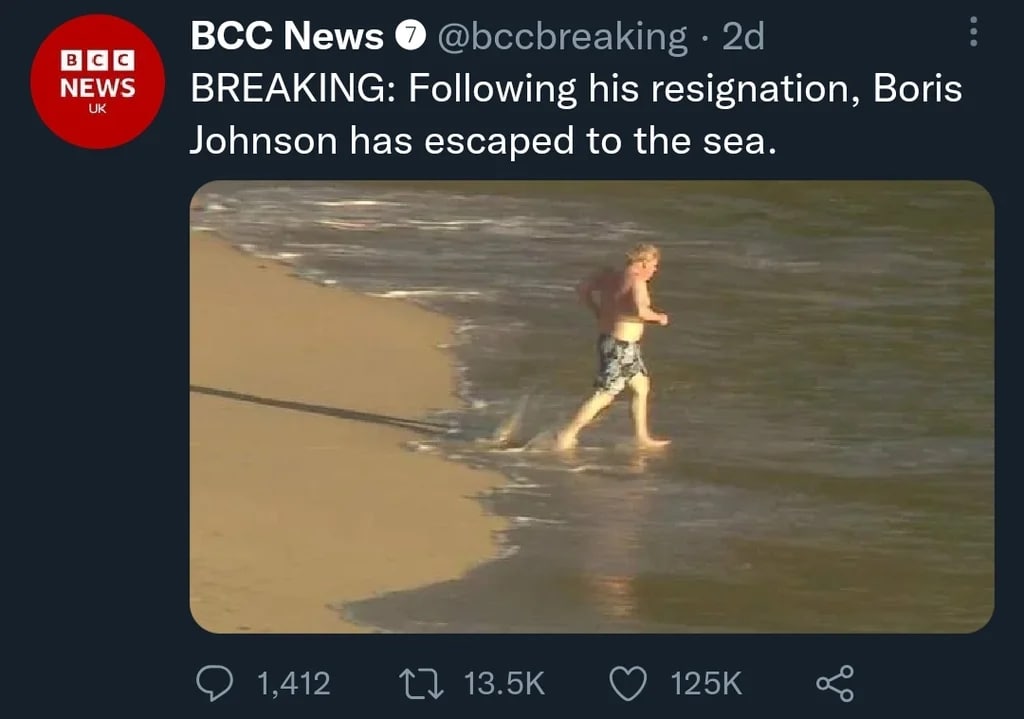Open the red BCC News profile avatar
The height and width of the screenshot is (719, 1024).
pyautogui.click(x=97, y=81)
